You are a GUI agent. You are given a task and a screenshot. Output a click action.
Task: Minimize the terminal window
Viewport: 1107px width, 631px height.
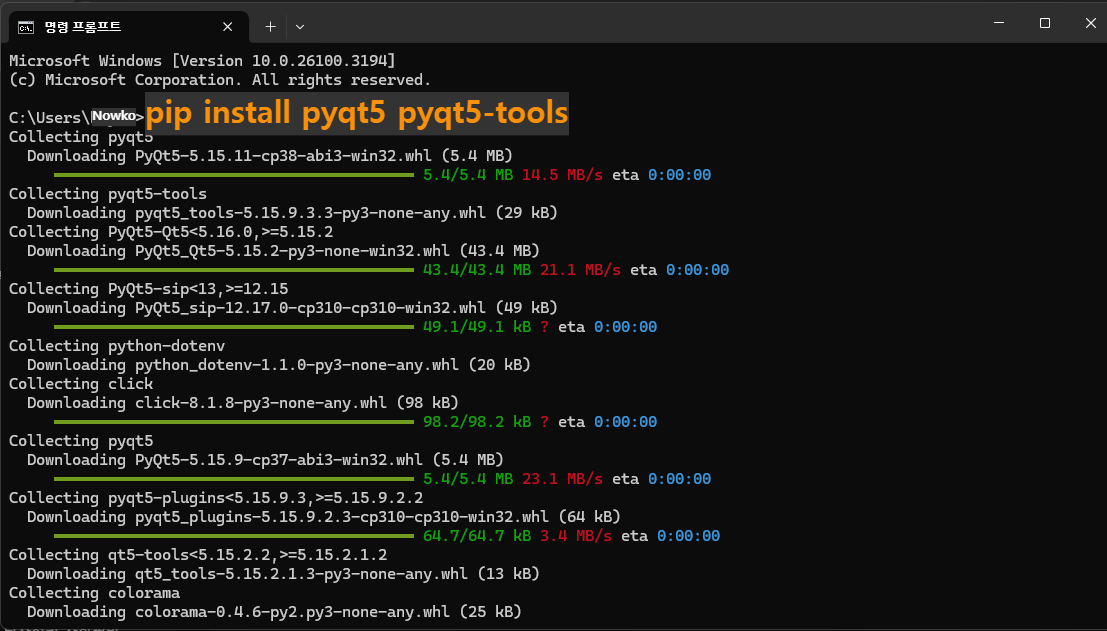click(x=999, y=23)
